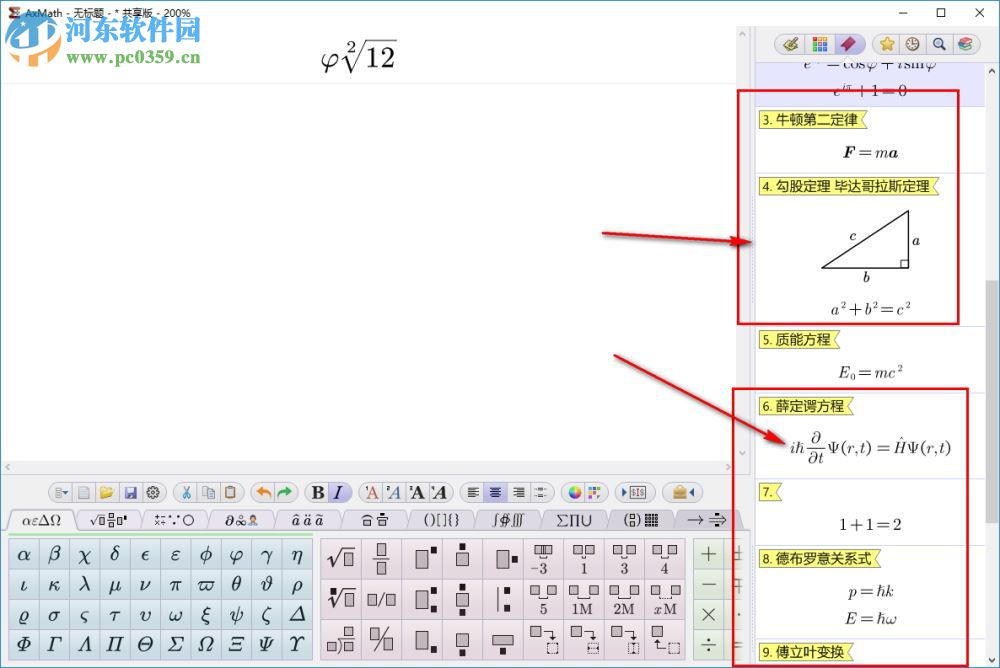This screenshot has height=668, width=1000.
Task: Select the handwriting input icon
Action: click(x=789, y=44)
